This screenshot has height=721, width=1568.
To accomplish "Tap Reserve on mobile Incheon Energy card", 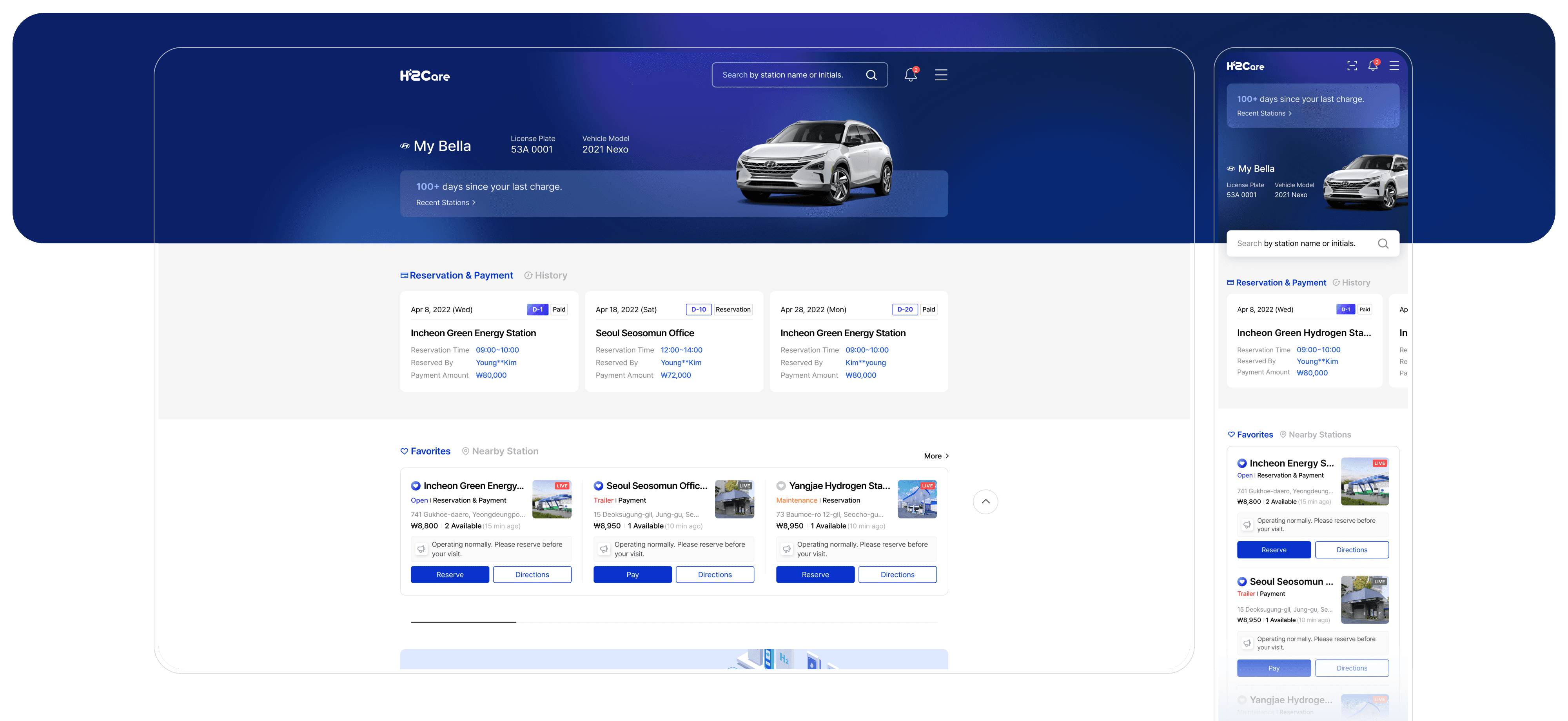I will click(x=1274, y=549).
